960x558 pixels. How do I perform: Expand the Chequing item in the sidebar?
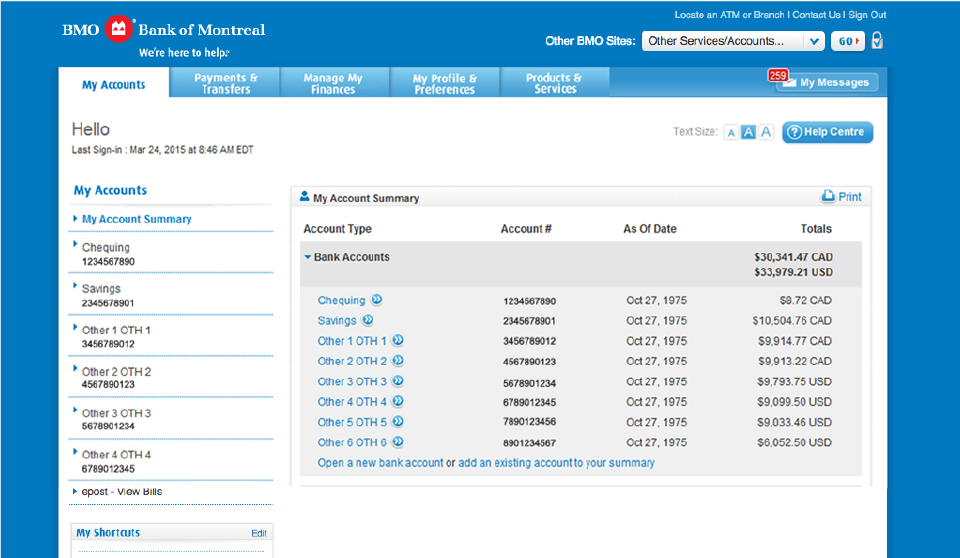[75, 244]
